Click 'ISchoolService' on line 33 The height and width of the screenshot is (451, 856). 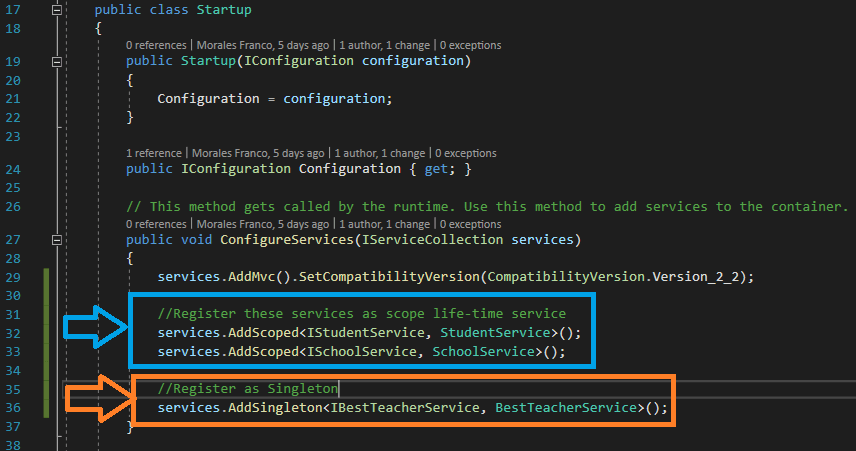361,352
